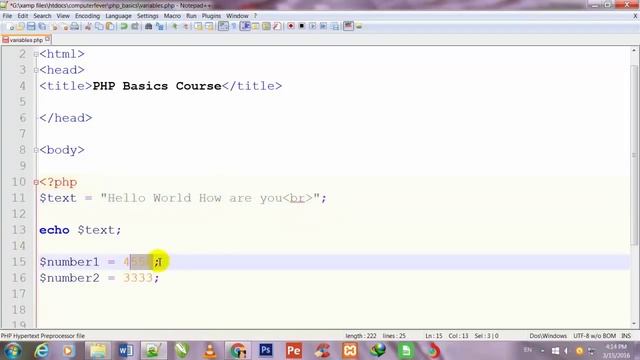Select the variables.php document tab
Viewport: 640px width, 360px height.
(x=26, y=40)
